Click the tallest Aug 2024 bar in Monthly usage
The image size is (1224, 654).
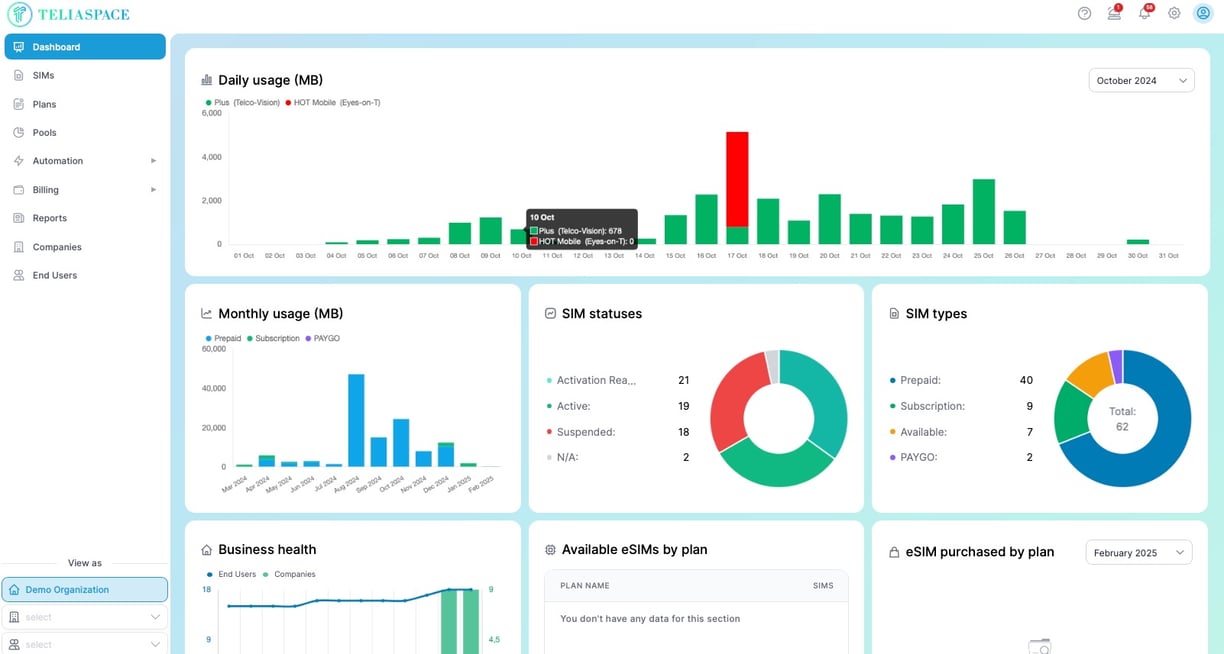tap(356, 420)
